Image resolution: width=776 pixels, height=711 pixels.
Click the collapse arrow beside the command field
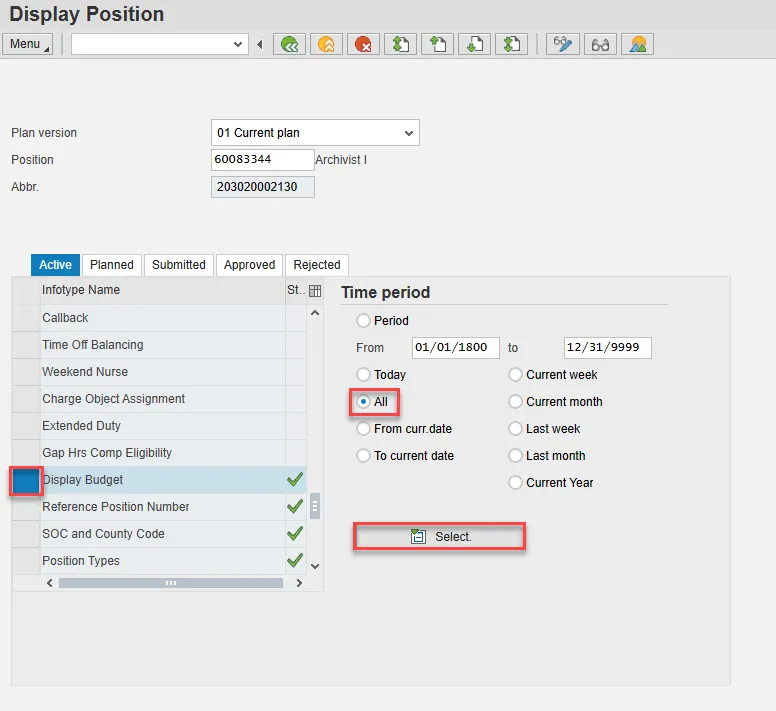260,45
